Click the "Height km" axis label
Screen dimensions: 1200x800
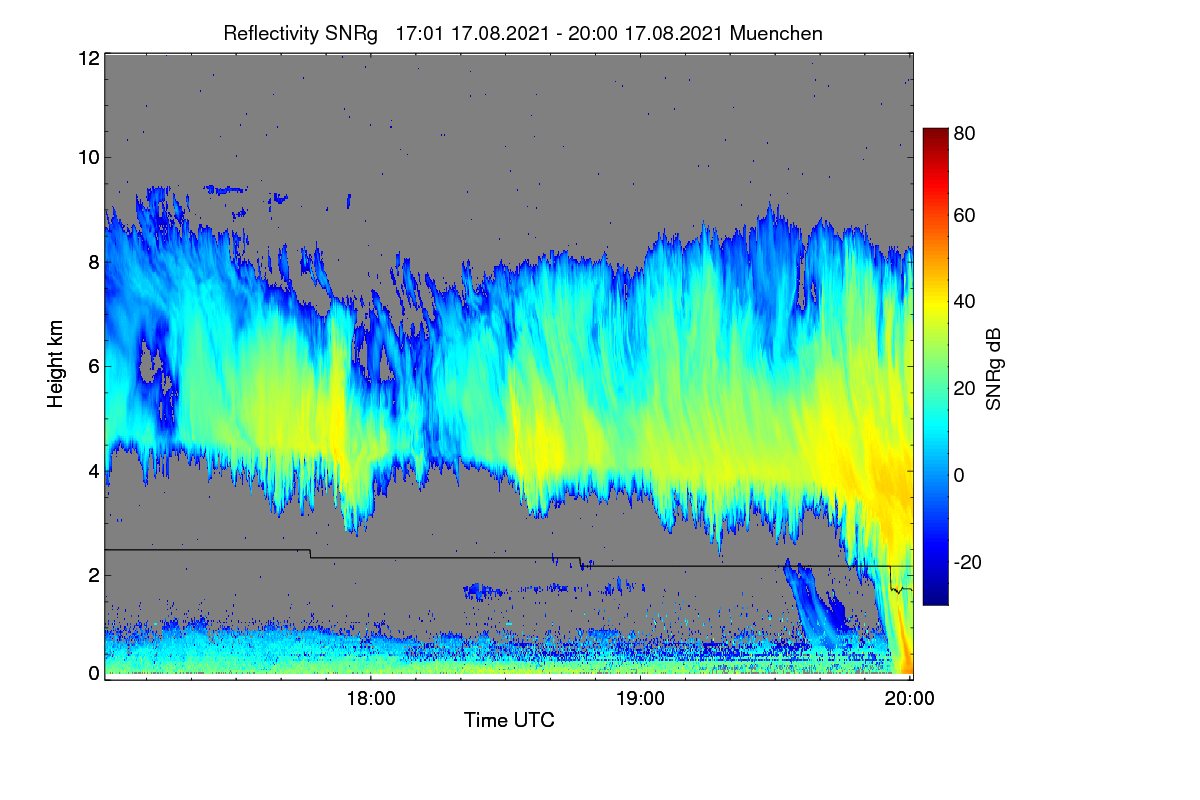56,364
